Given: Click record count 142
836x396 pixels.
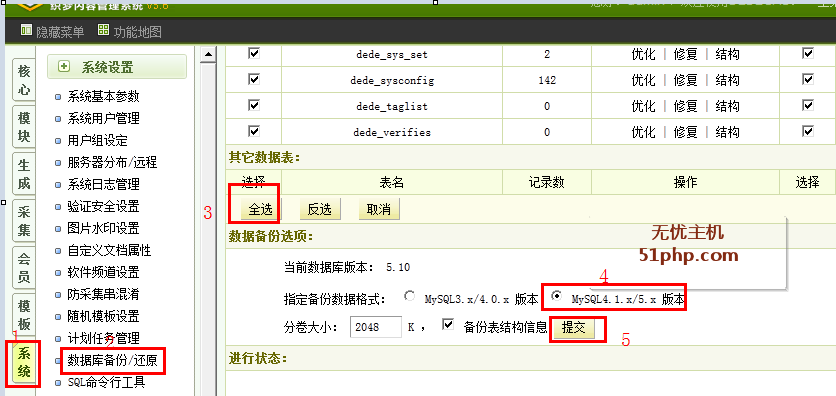Looking at the screenshot, I should coord(547,80).
